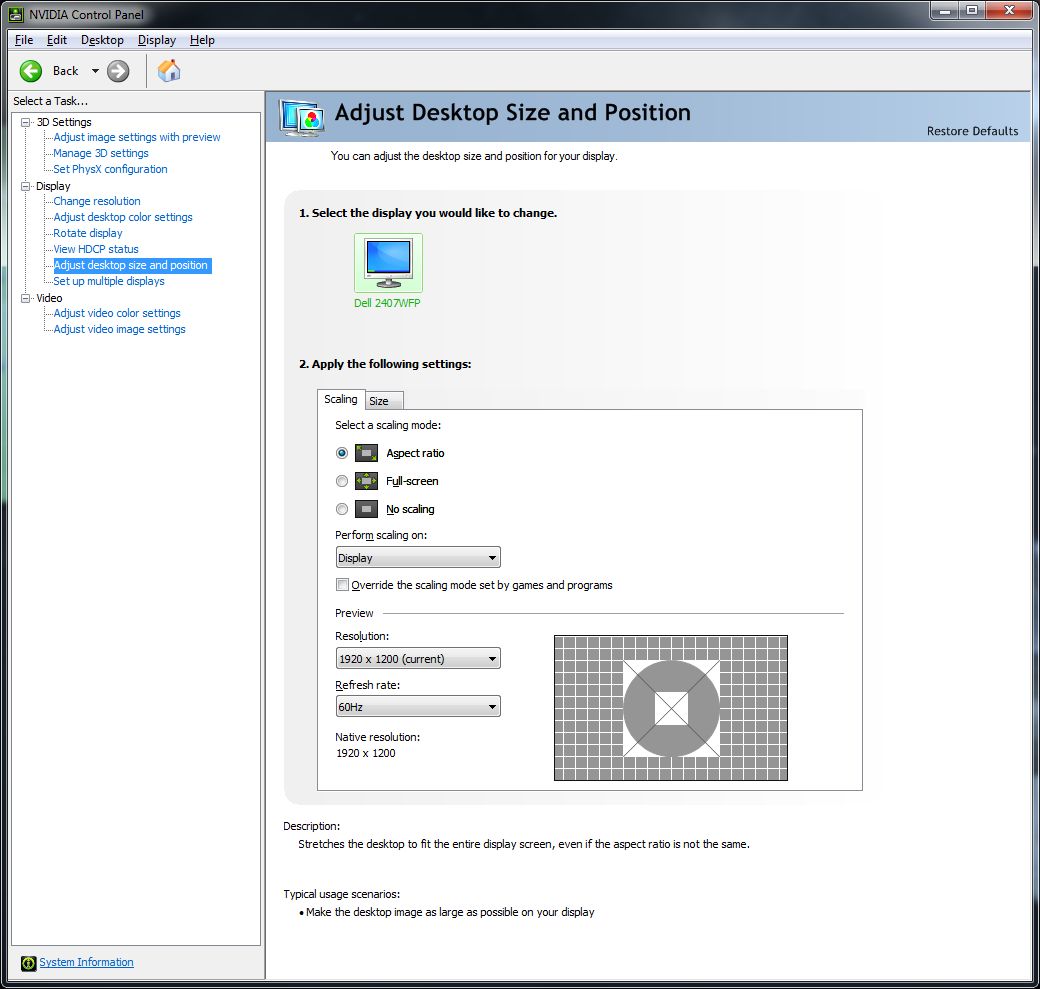Open the Desktop menu
The height and width of the screenshot is (989, 1040).
point(102,40)
